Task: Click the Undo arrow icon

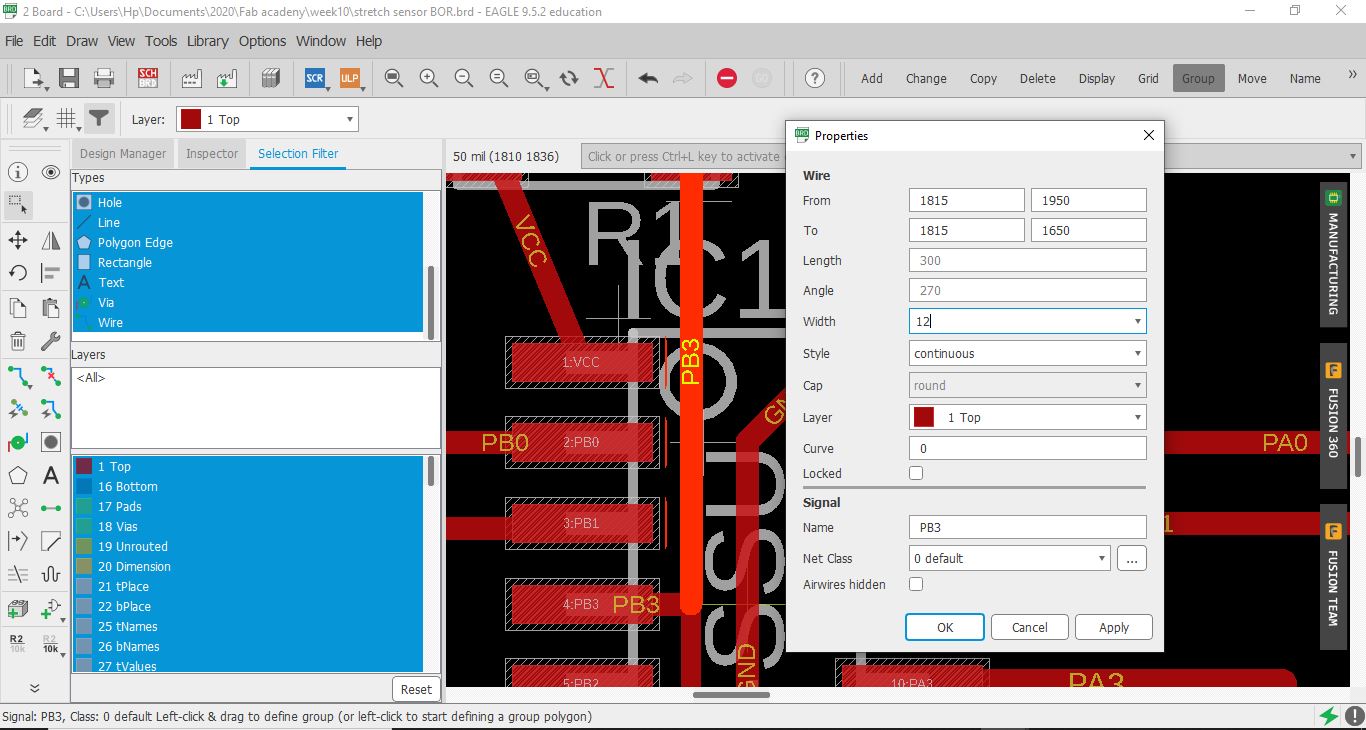Action: [648, 78]
